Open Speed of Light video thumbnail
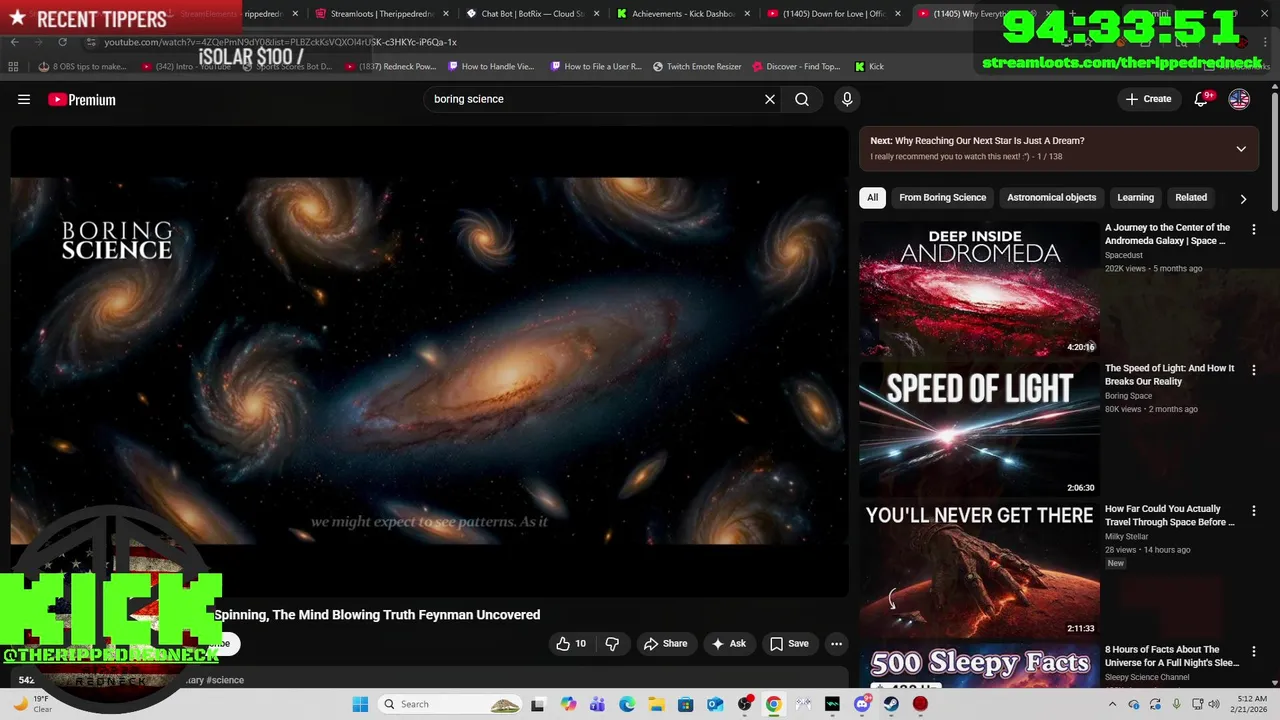Image resolution: width=1280 pixels, height=720 pixels. pos(979,430)
